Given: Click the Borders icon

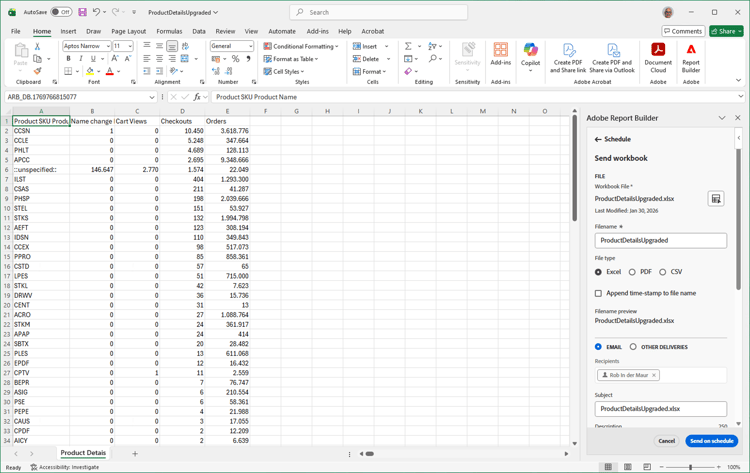Looking at the screenshot, I should pos(68,71).
